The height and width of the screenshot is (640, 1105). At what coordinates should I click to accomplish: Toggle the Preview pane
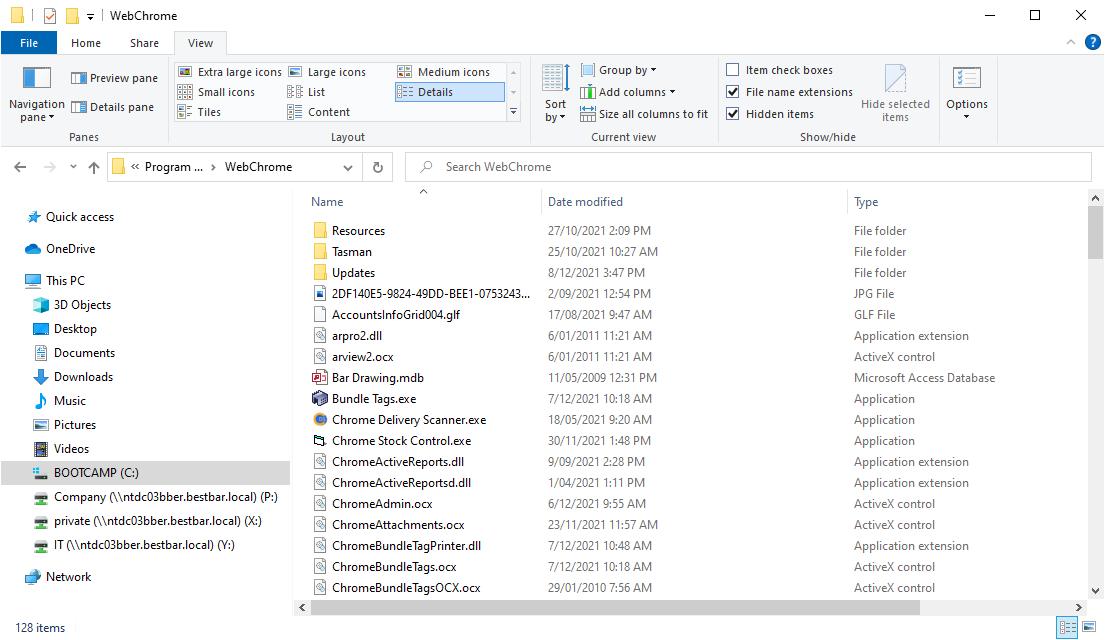[x=113, y=77]
